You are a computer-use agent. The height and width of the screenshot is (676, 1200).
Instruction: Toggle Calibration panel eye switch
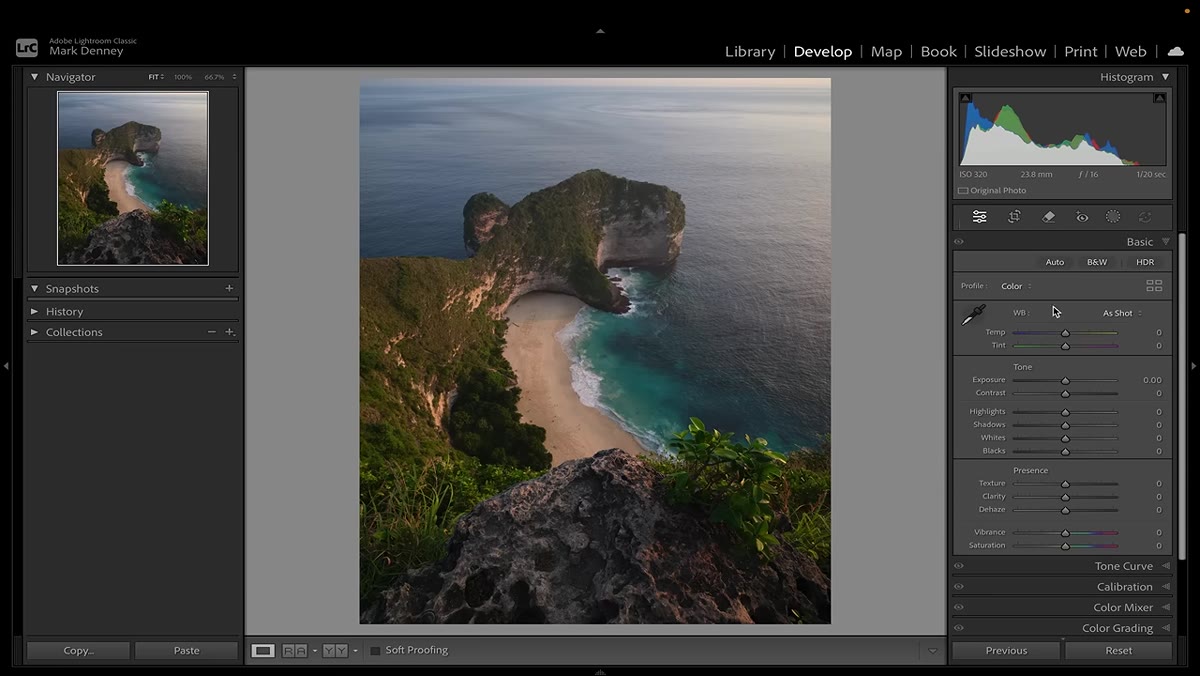[959, 587]
